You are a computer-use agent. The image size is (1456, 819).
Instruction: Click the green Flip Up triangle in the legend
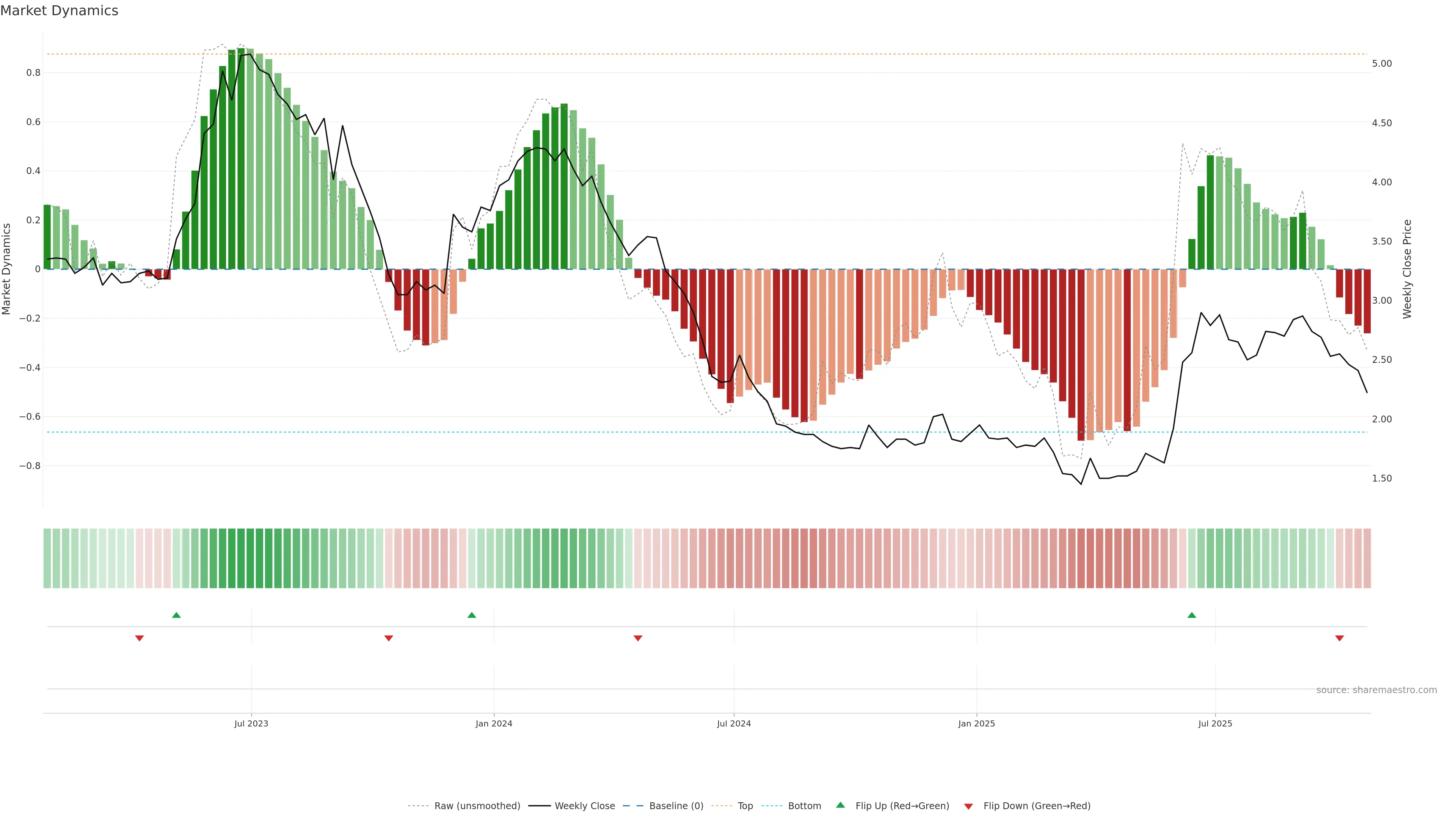coord(841,805)
